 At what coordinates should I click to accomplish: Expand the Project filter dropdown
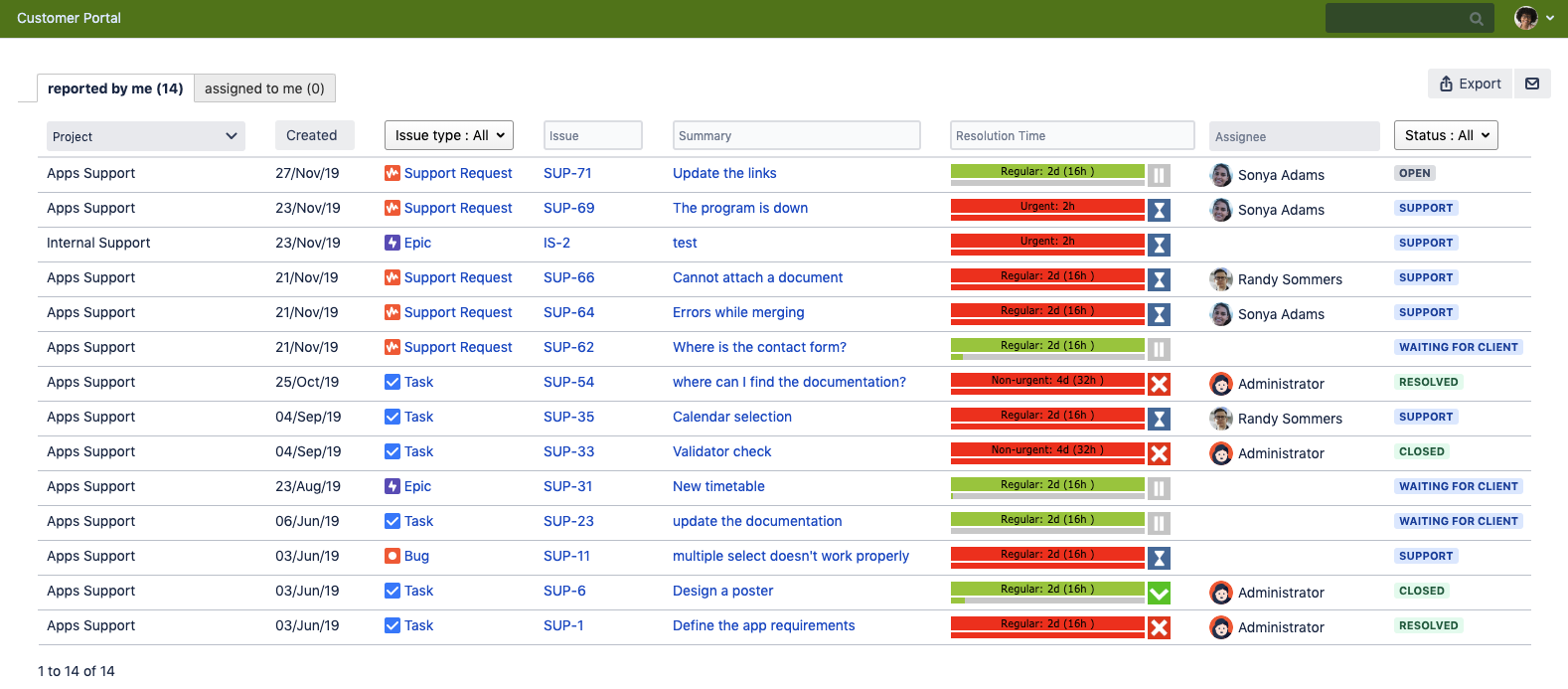click(145, 136)
